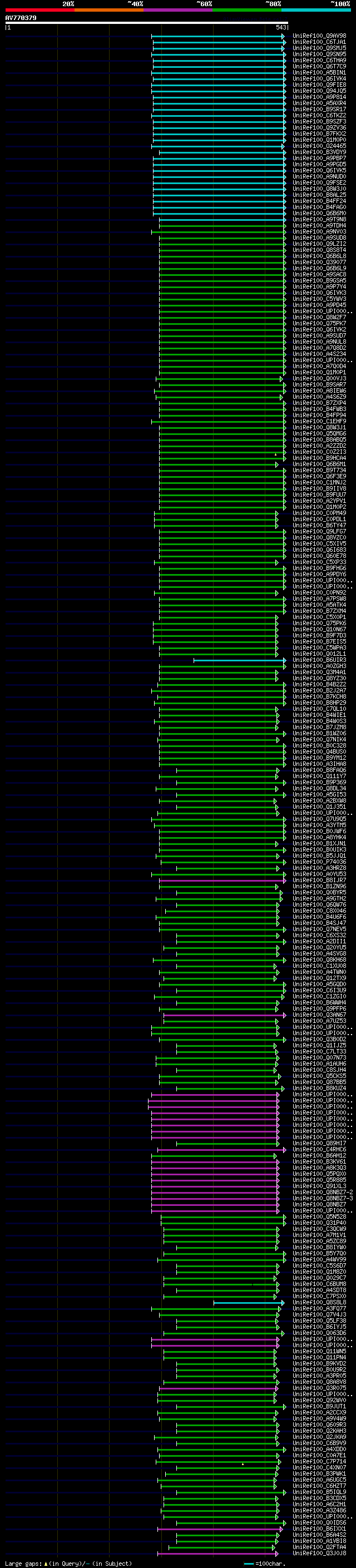
Task: Click the red 20% identity color bar
Action: pos(39,10)
